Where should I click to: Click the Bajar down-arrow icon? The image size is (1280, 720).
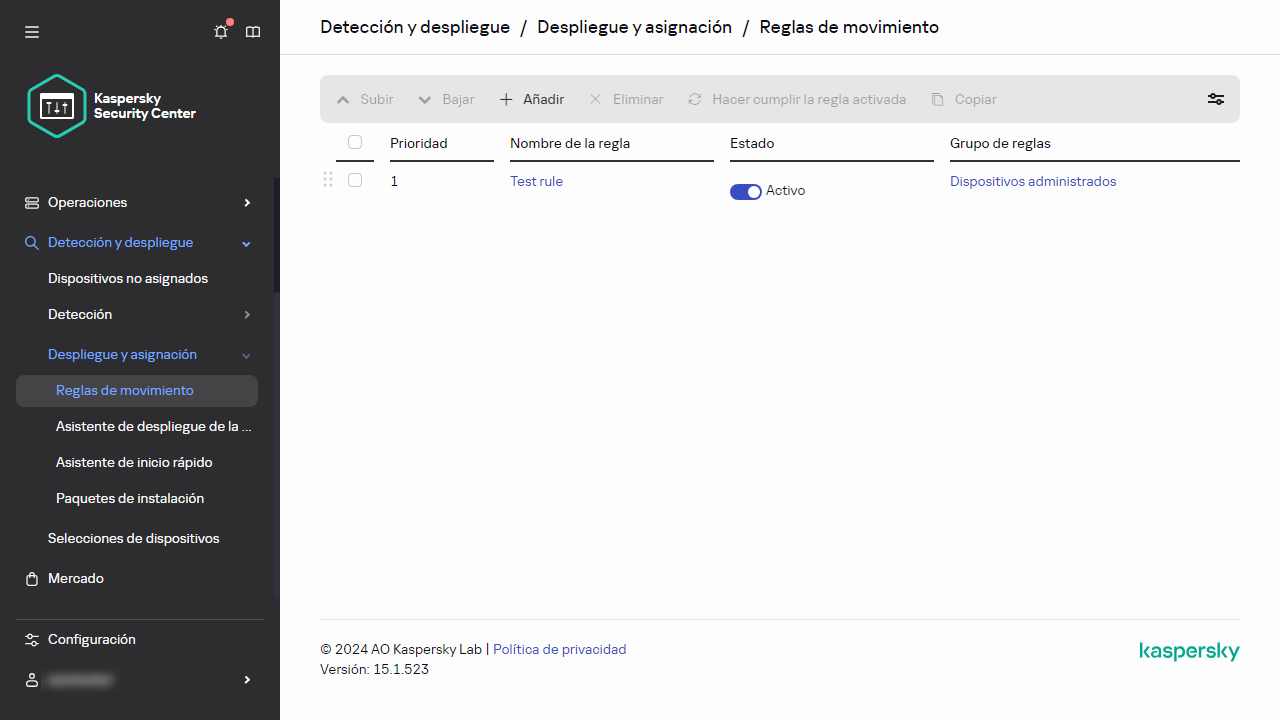point(425,100)
